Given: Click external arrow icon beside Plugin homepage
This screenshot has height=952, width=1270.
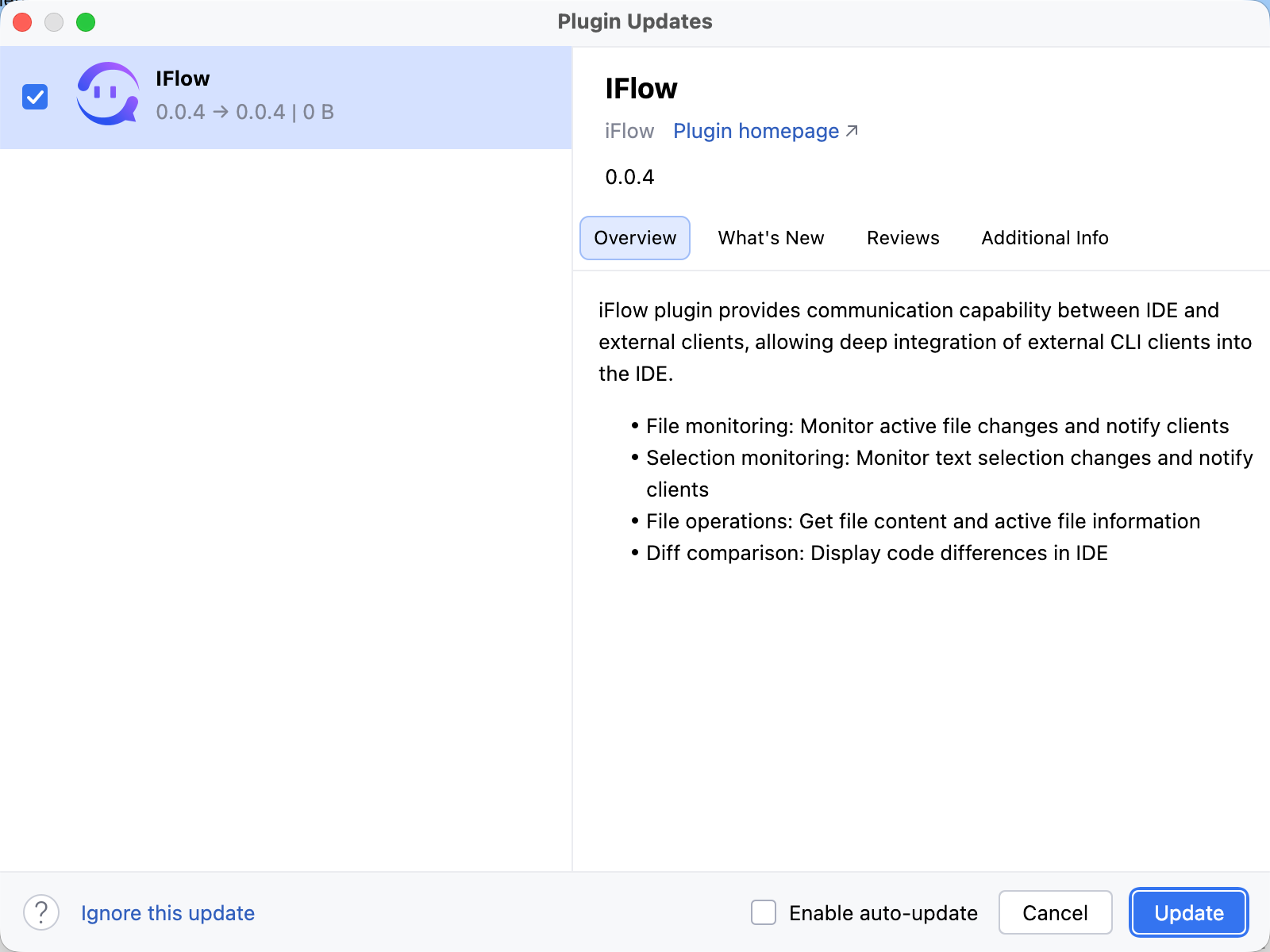Looking at the screenshot, I should click(852, 131).
